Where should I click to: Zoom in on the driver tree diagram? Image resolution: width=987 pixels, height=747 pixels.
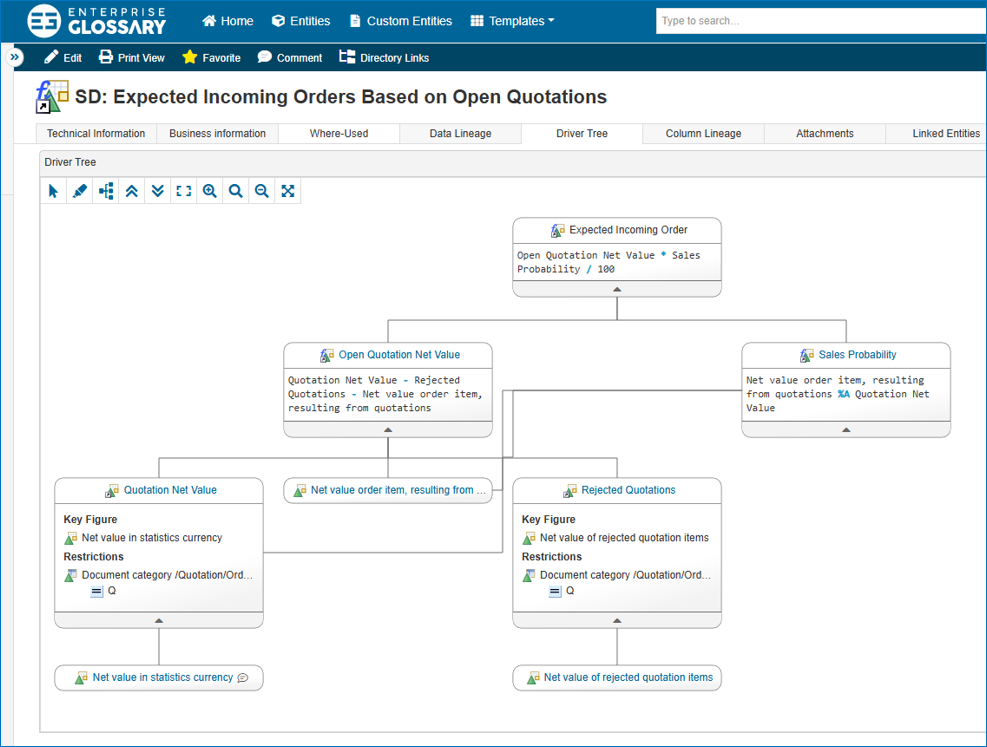tap(209, 190)
